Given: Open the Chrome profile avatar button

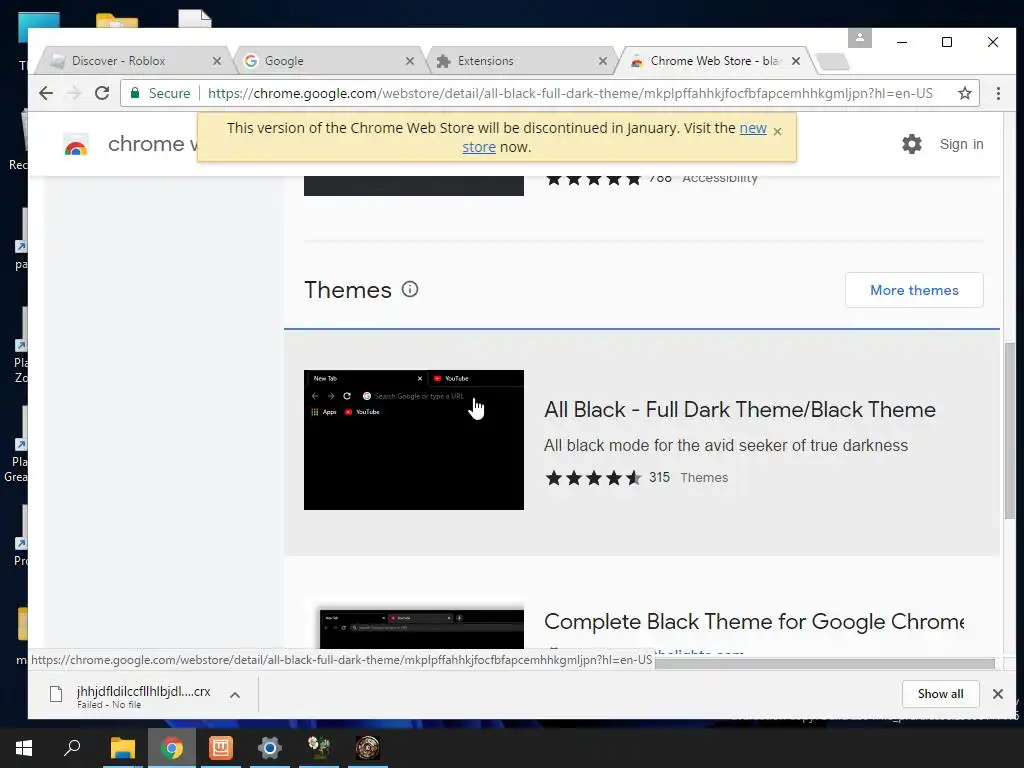Looking at the screenshot, I should (859, 38).
